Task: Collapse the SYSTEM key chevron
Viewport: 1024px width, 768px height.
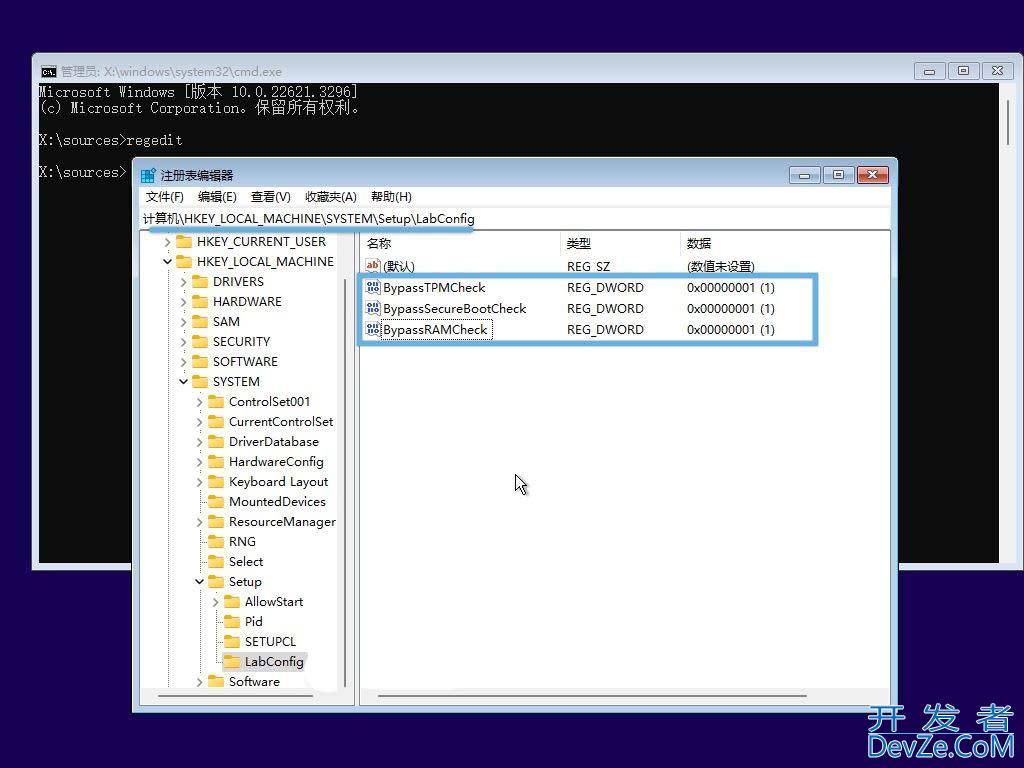Action: [x=184, y=381]
